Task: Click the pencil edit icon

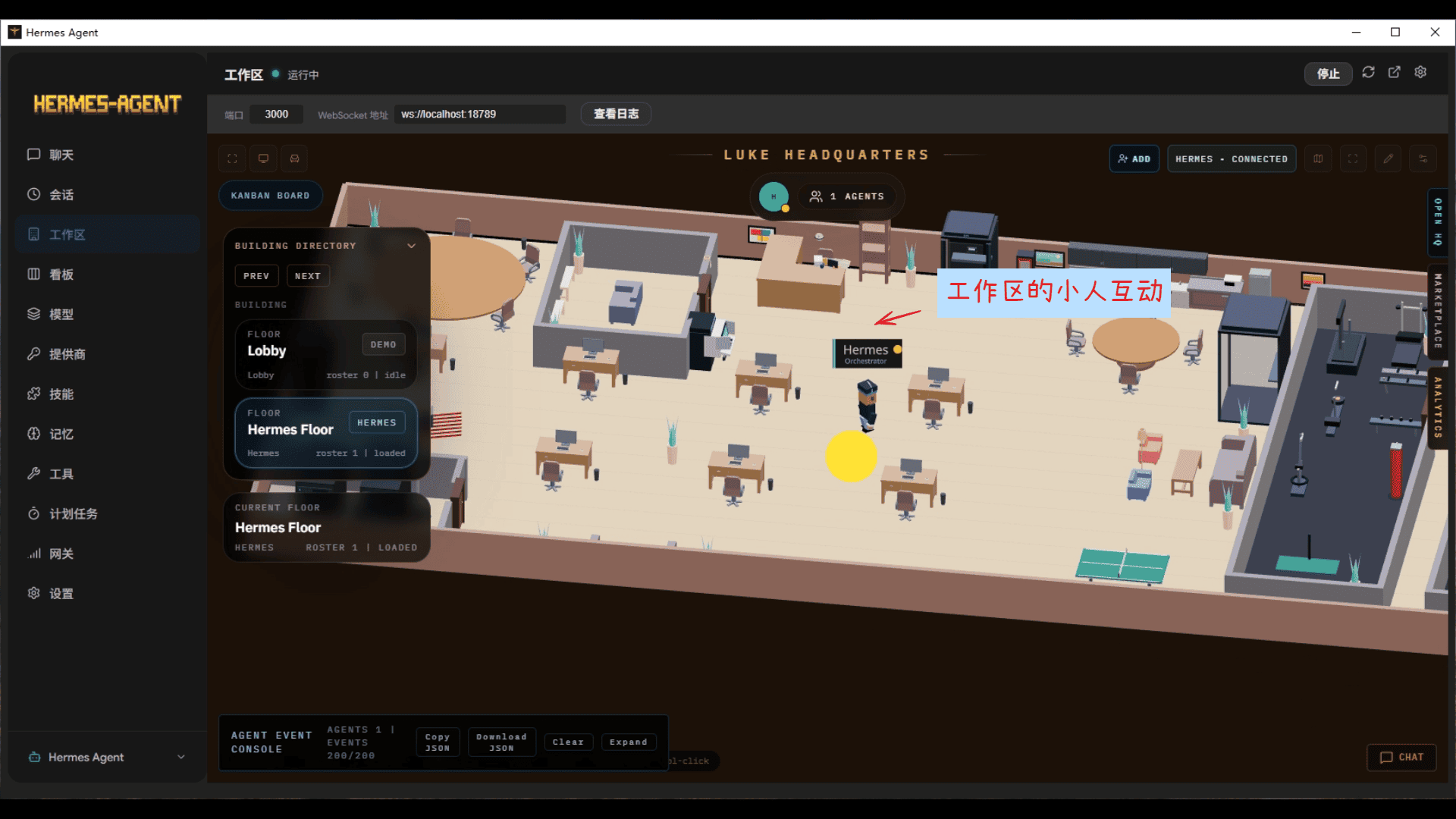Action: click(x=1388, y=158)
